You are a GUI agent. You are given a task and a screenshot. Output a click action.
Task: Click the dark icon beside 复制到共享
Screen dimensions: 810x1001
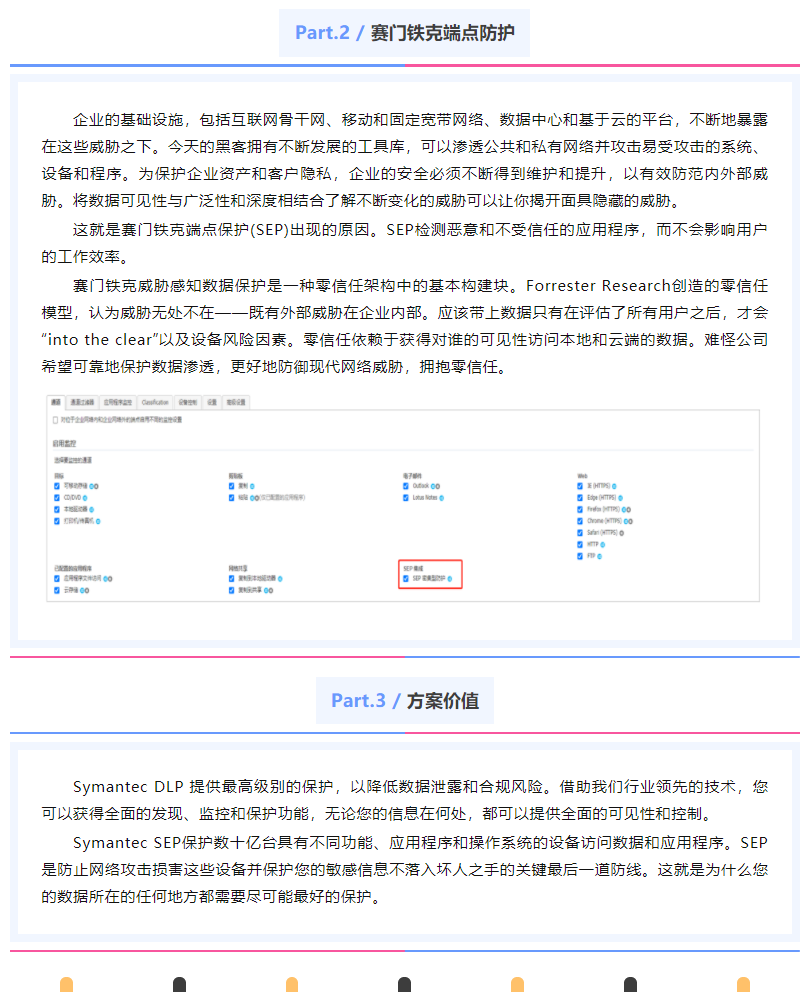click(271, 591)
